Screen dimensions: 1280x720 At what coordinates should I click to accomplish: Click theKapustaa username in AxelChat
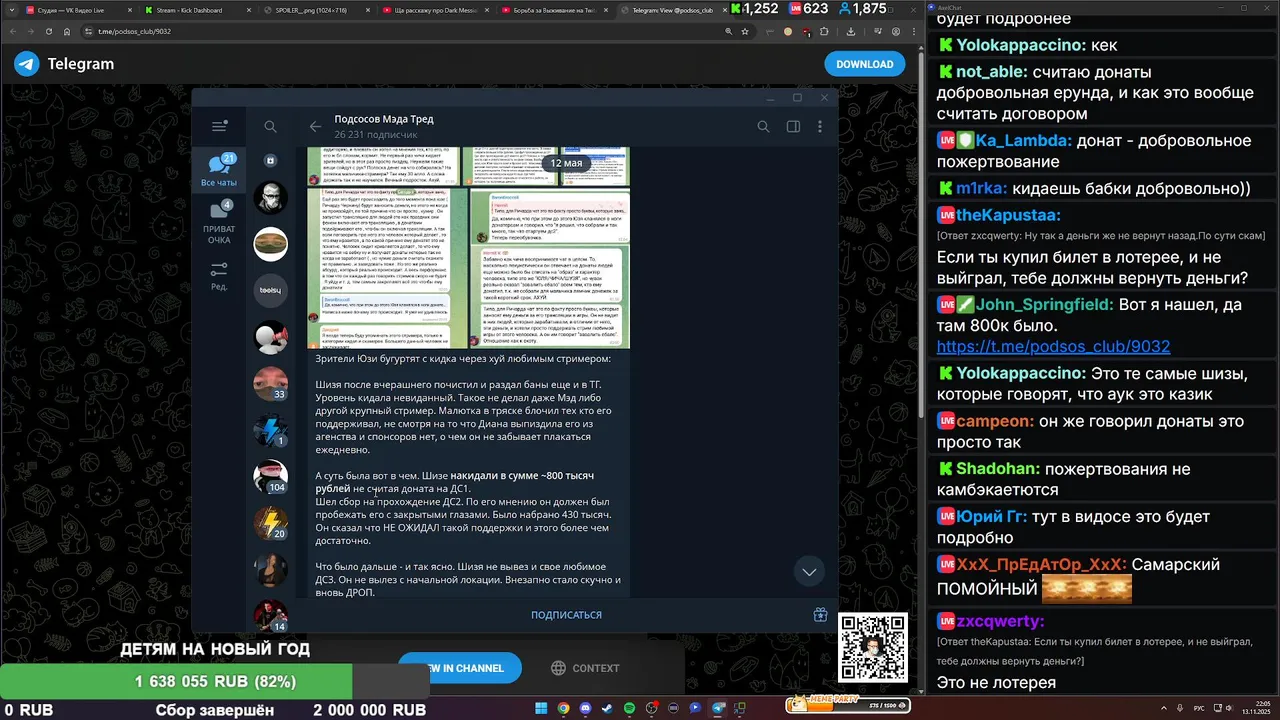(1008, 215)
